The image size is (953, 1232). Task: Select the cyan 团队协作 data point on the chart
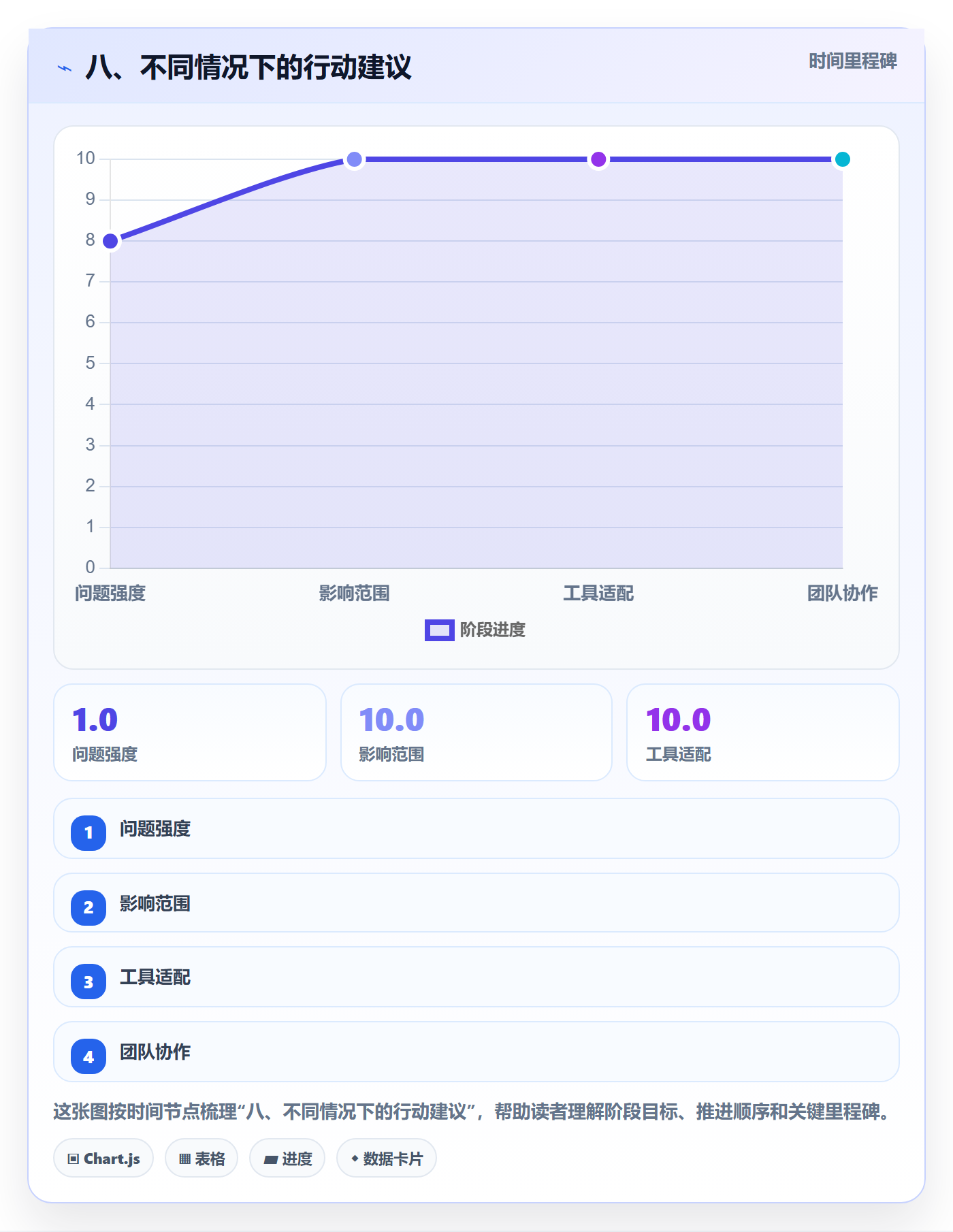coord(843,159)
